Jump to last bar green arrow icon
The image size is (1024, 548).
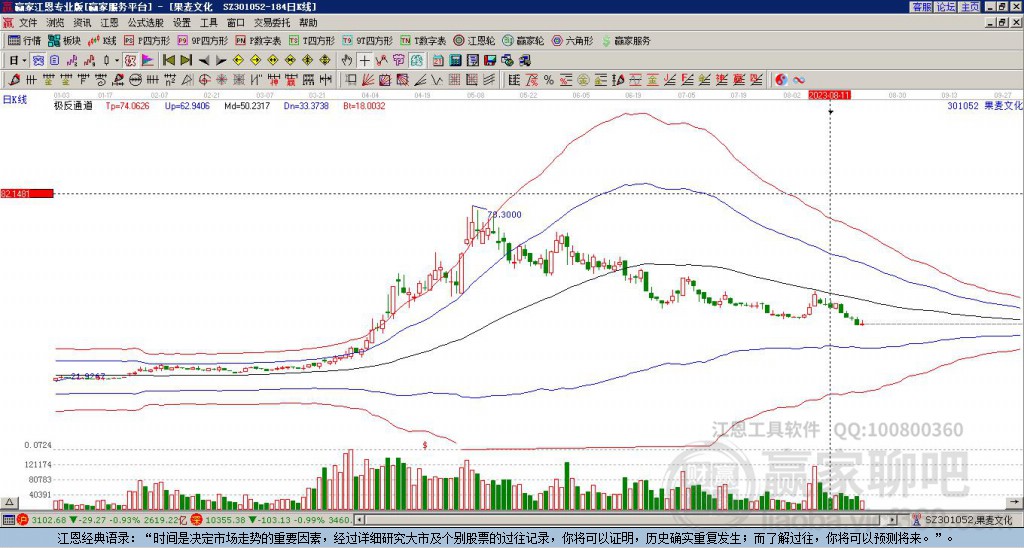185,60
